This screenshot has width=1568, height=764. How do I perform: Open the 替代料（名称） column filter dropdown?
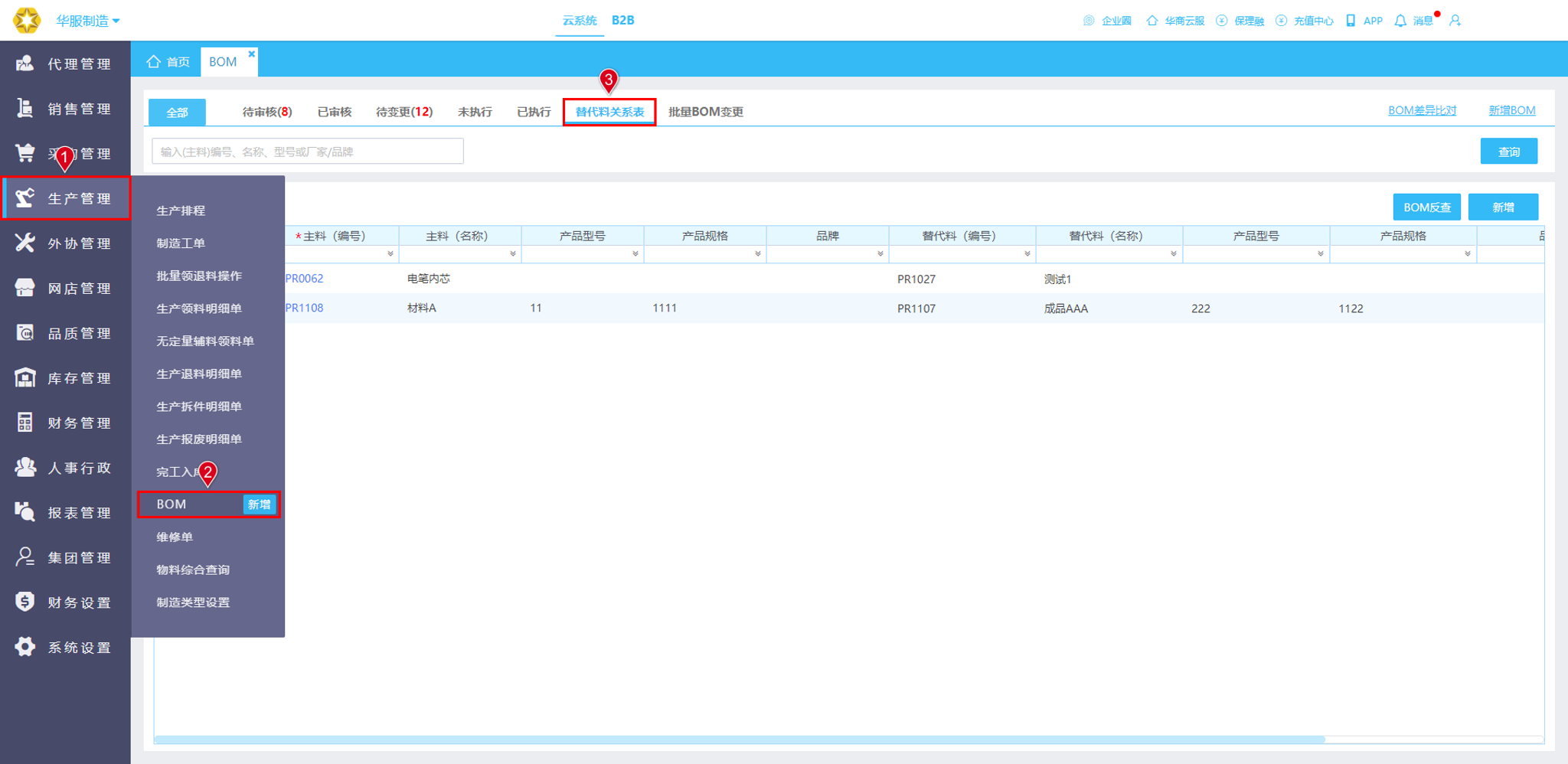1174,253
